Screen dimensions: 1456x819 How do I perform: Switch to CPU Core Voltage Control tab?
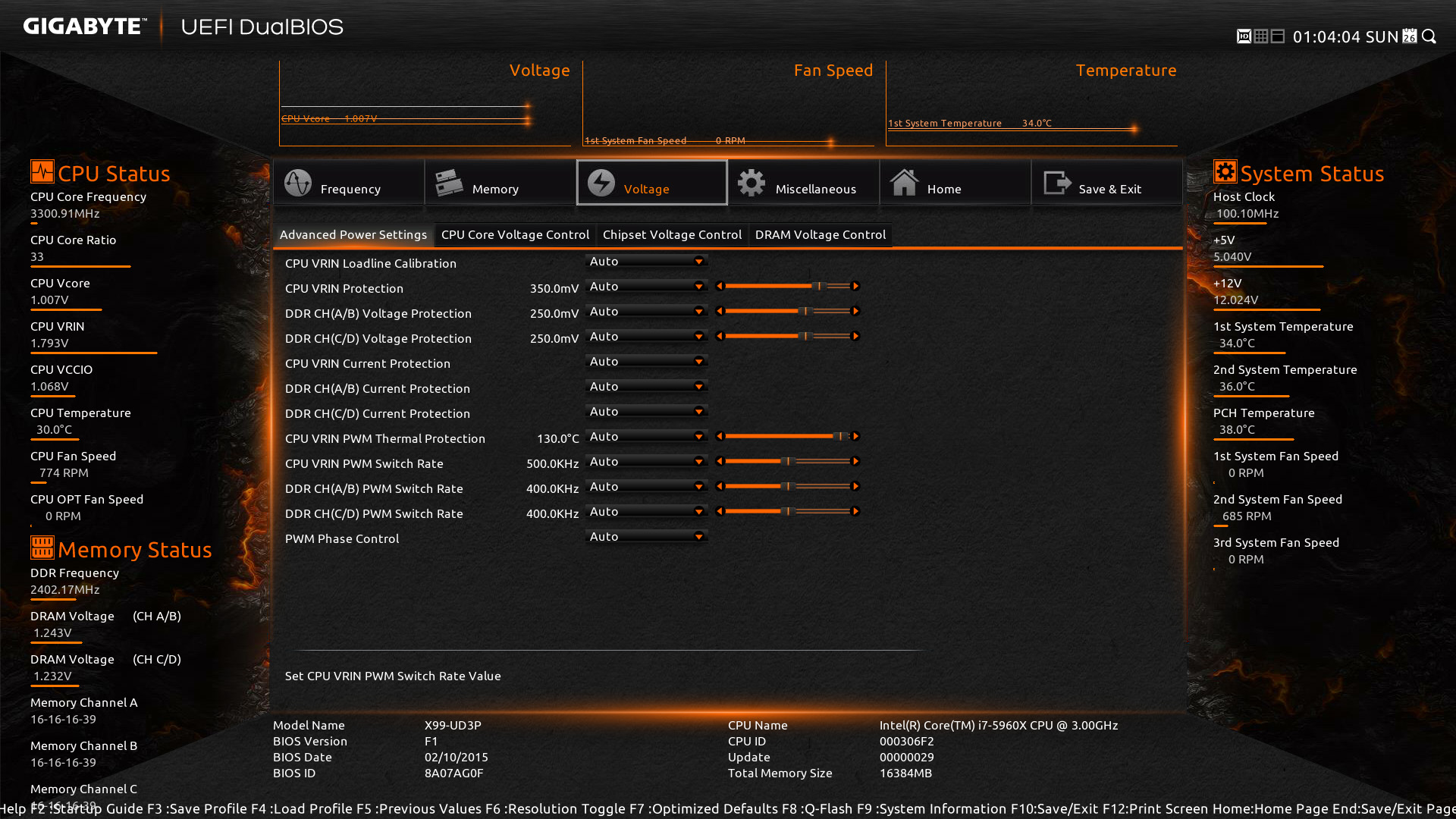coord(515,235)
